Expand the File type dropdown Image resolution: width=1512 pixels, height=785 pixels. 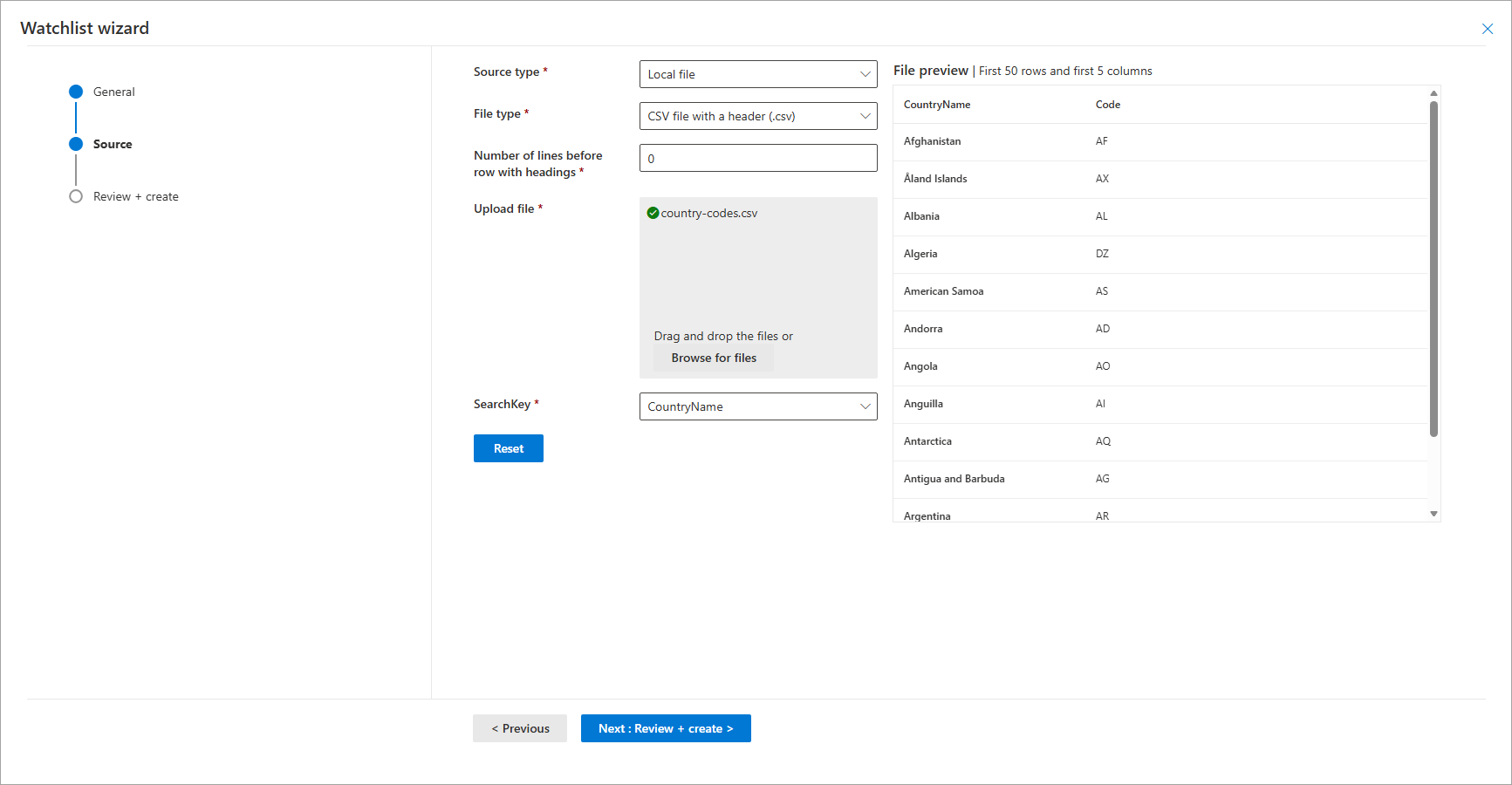757,116
